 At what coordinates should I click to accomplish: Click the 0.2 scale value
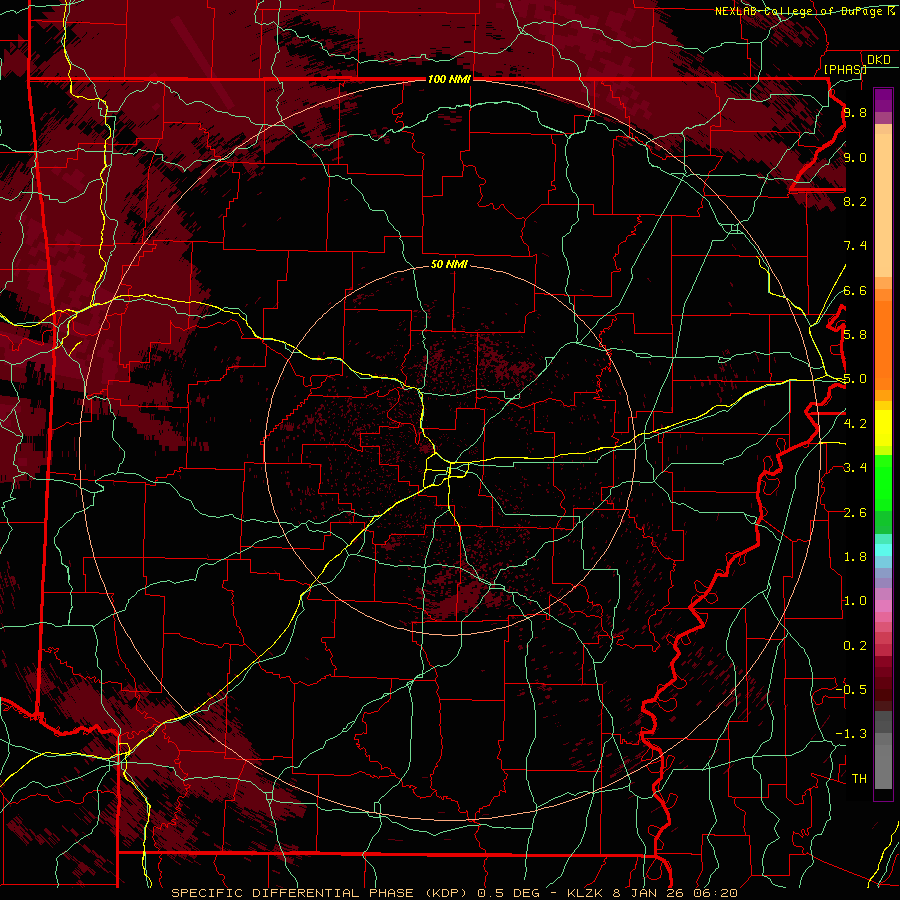pyautogui.click(x=855, y=646)
